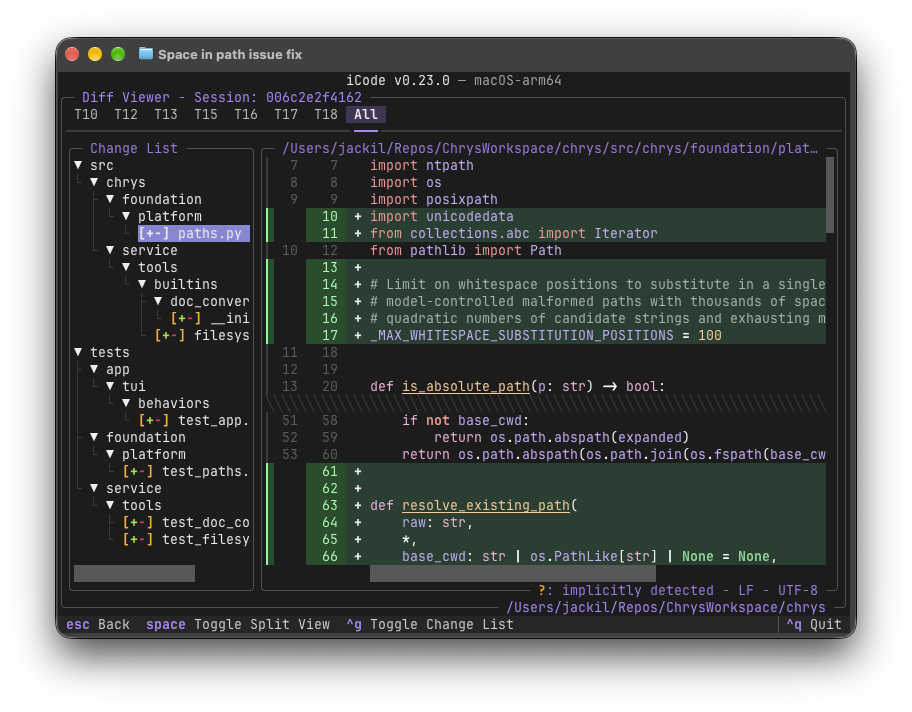Image resolution: width=912 pixels, height=712 pixels.
Task: Click the [+-] marker beside paths.py
Action: 154,233
